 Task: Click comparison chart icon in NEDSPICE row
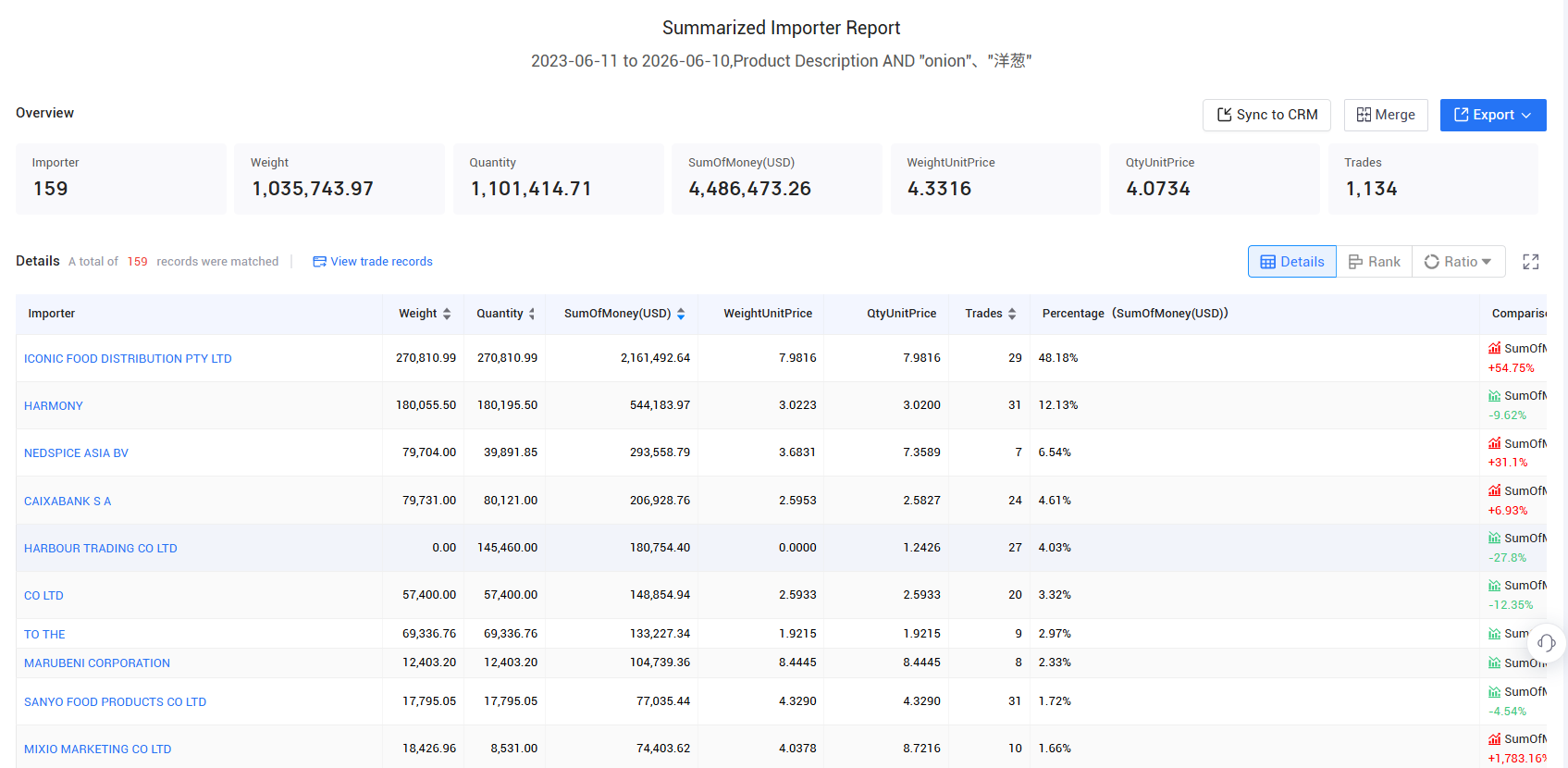[1494, 443]
